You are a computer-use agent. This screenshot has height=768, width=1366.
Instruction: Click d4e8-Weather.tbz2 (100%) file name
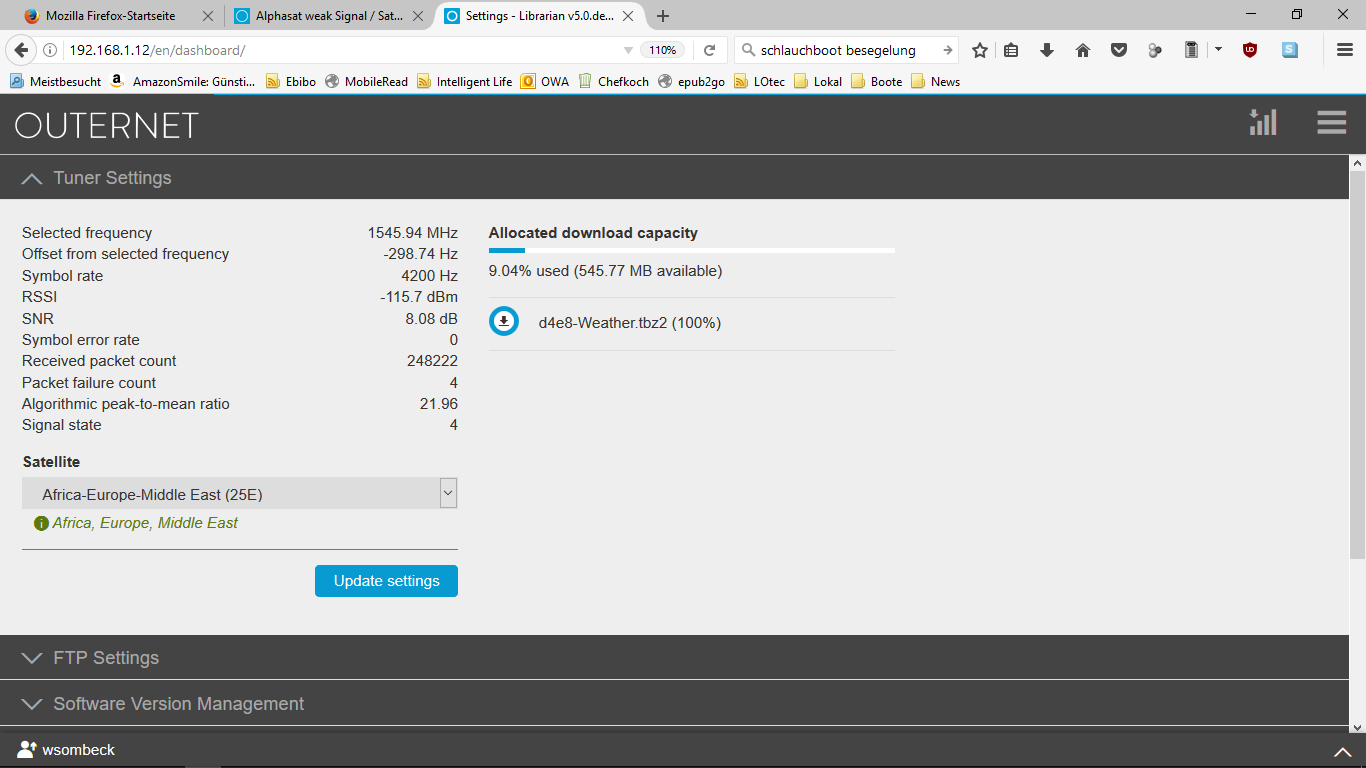tap(630, 323)
